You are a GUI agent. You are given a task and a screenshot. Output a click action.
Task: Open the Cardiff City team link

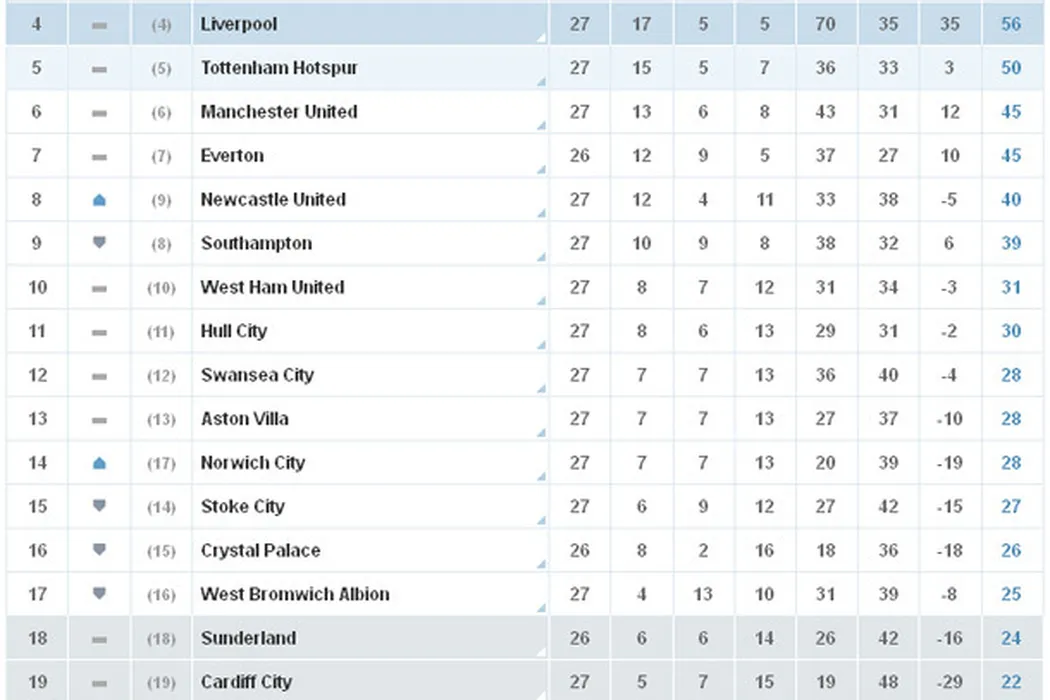(246, 682)
